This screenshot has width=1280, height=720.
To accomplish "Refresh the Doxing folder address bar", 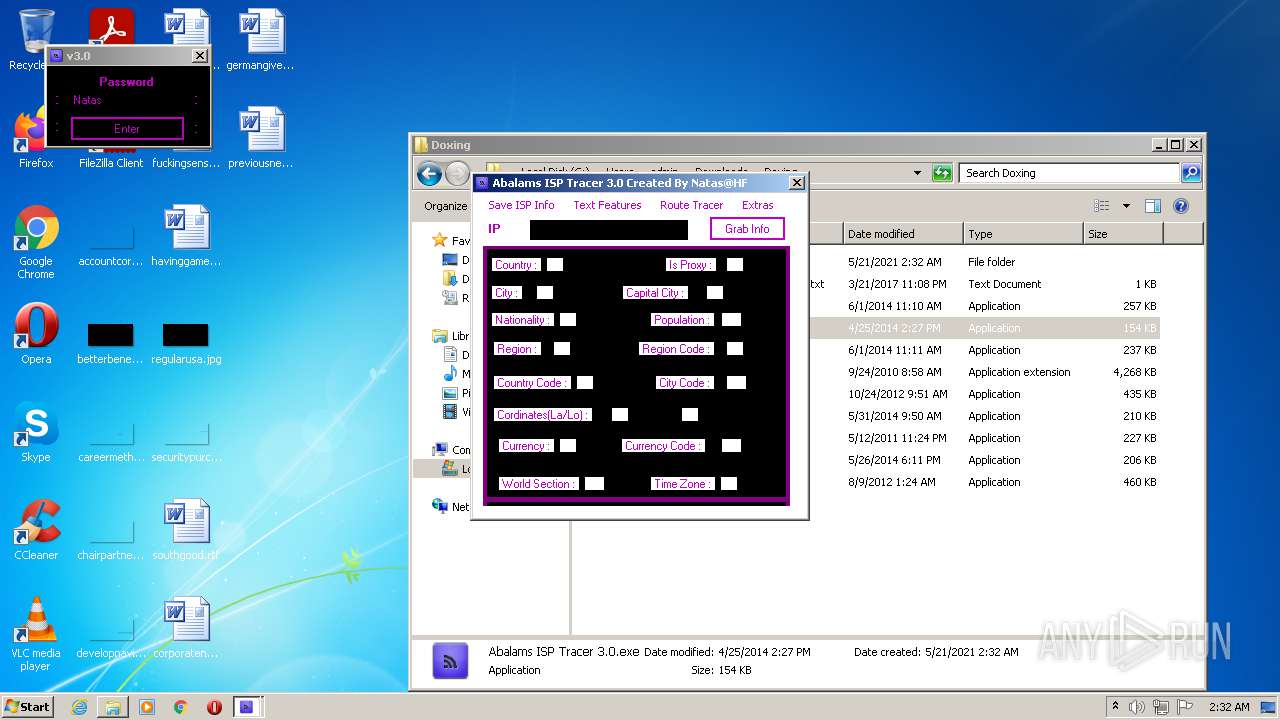I will 941,173.
